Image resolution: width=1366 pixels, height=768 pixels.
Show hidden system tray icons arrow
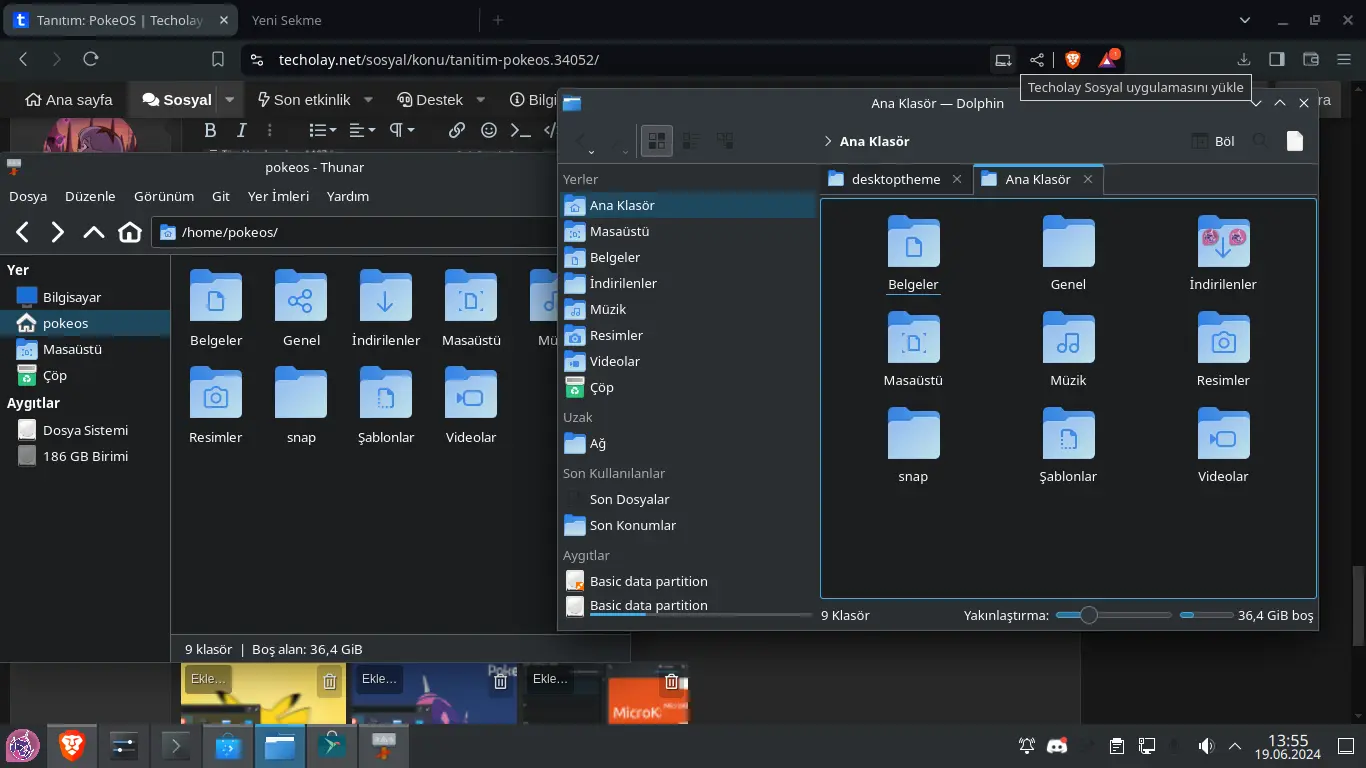1234,746
